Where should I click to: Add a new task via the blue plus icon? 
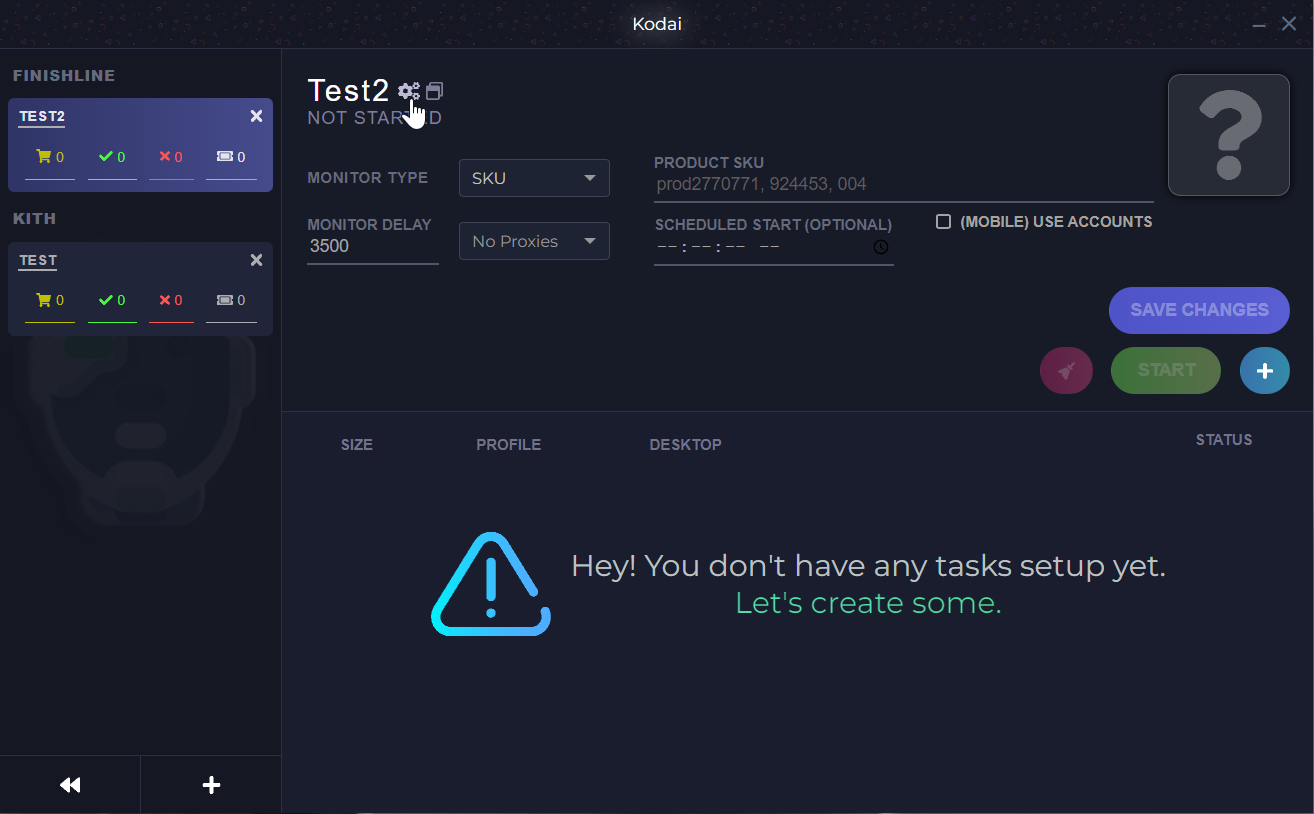(1264, 370)
